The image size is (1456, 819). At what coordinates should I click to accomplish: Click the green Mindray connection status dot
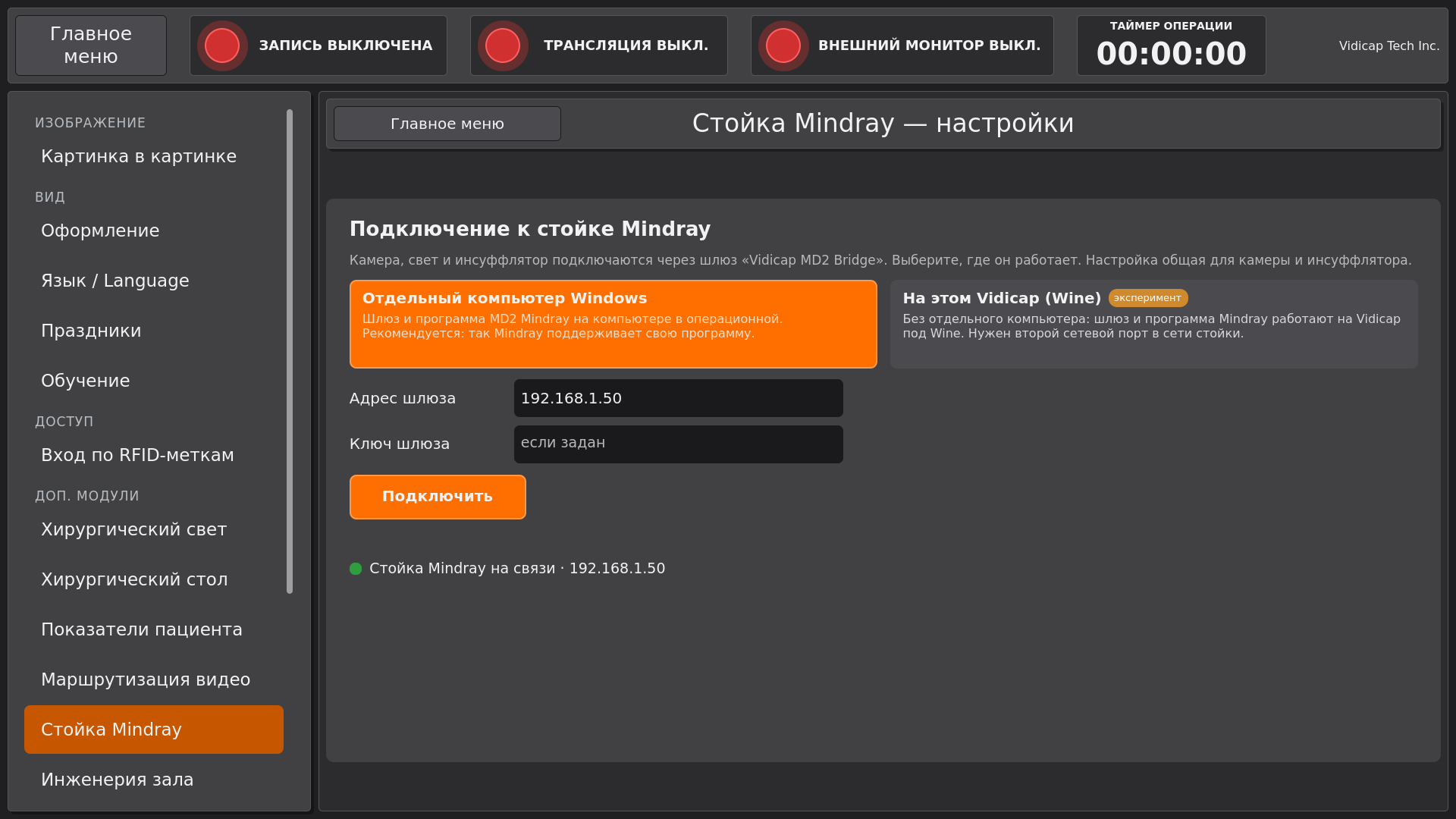click(356, 569)
